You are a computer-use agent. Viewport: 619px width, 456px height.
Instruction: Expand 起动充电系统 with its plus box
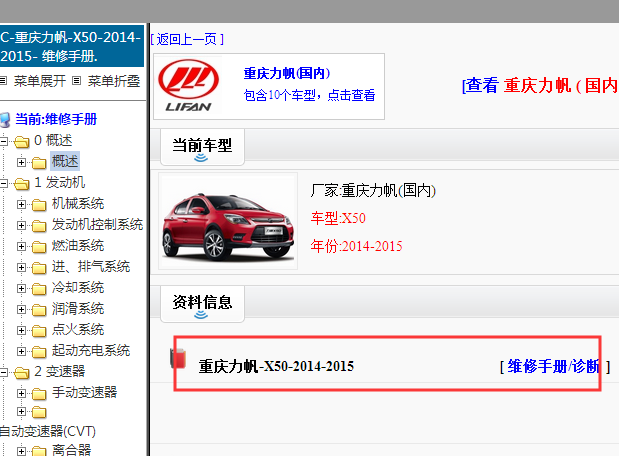[22, 351]
